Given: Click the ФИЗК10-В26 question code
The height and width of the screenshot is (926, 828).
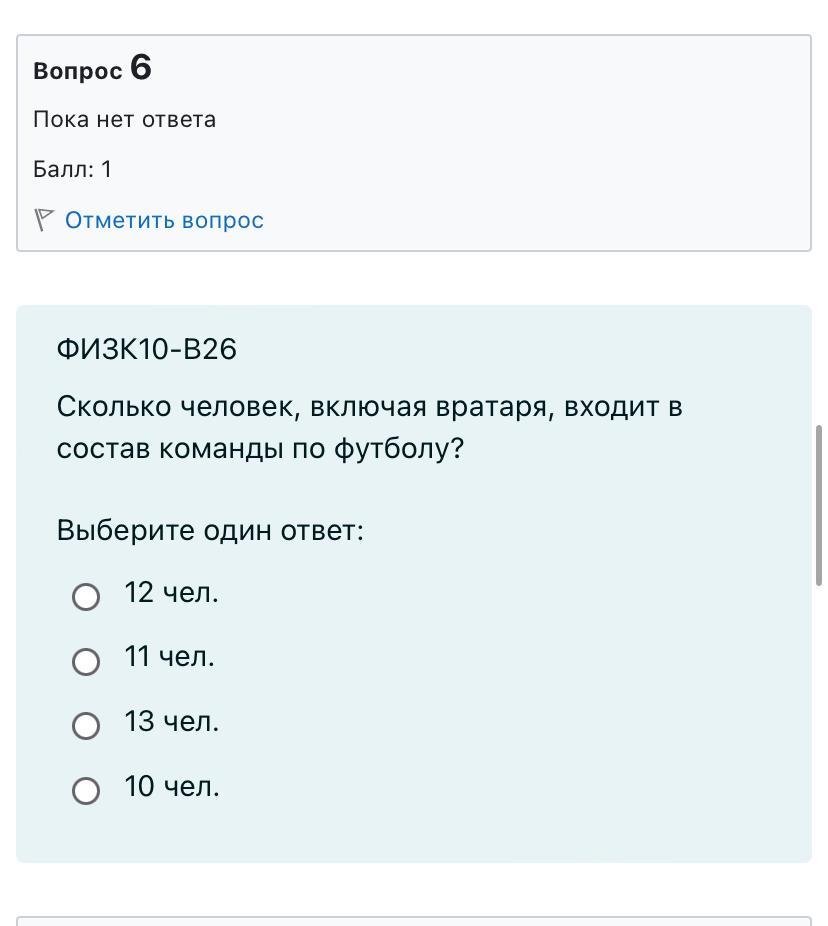Looking at the screenshot, I should tap(147, 349).
